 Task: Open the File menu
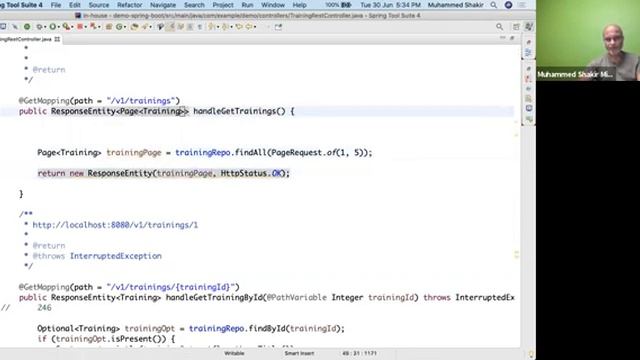click(56, 5)
